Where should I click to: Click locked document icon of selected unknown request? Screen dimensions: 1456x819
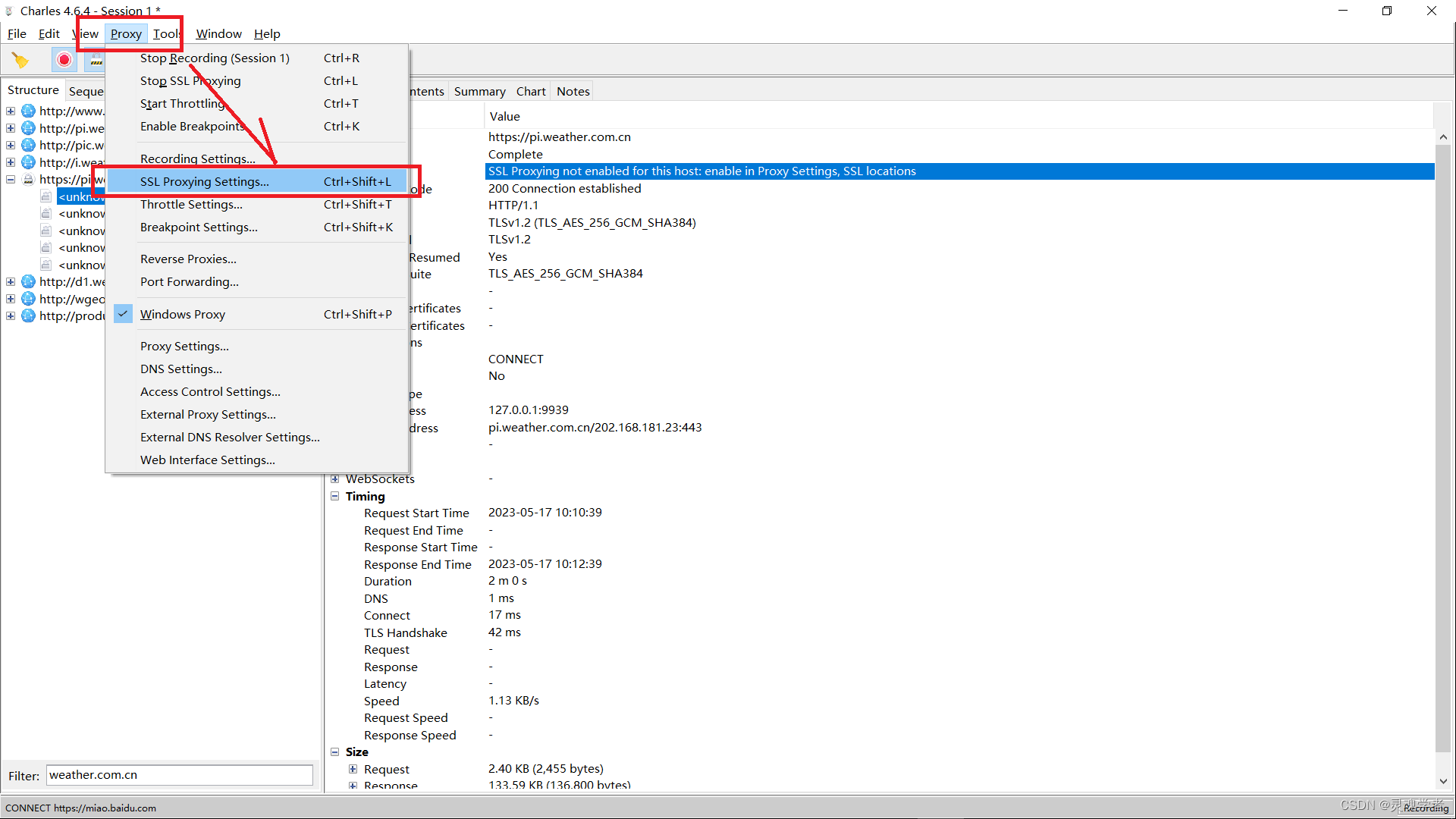coord(46,197)
